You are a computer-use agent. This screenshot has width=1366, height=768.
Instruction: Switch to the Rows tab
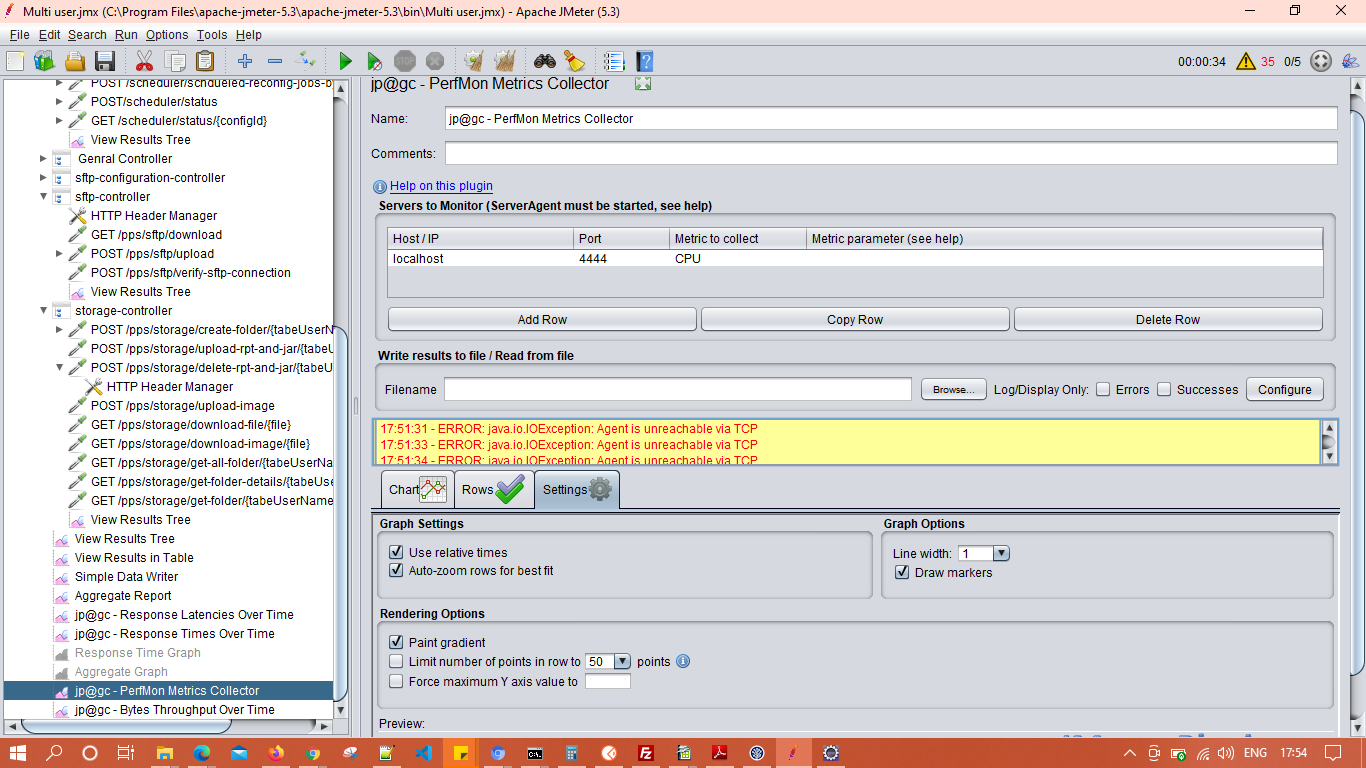(493, 490)
